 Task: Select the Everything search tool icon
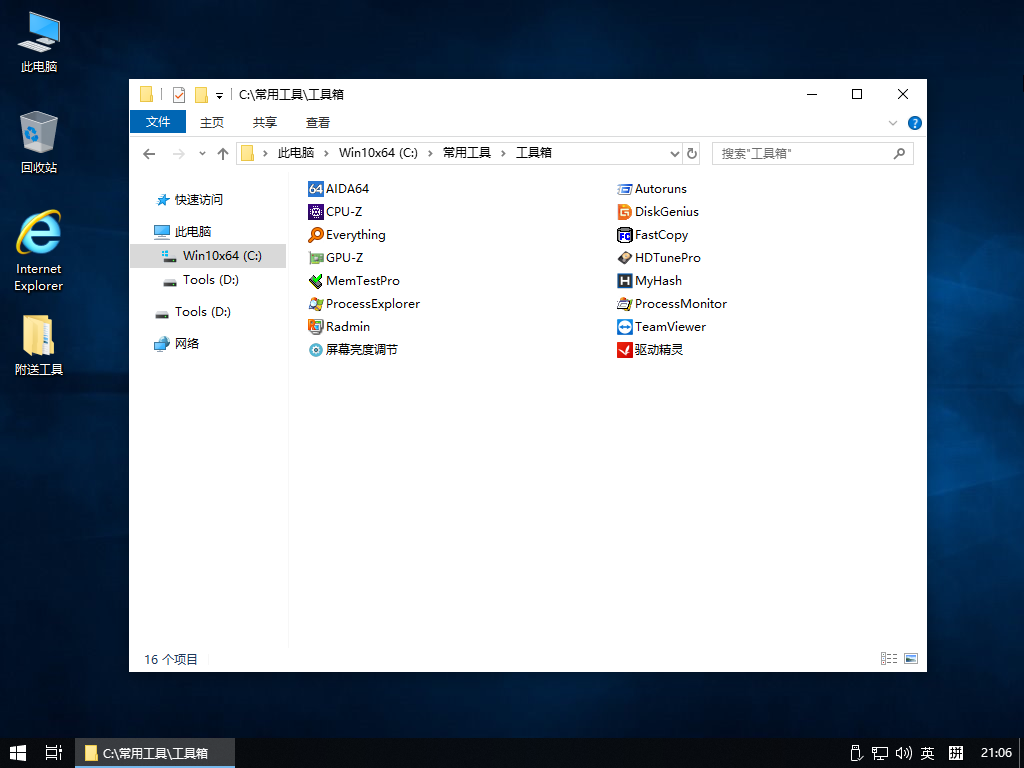pos(315,234)
